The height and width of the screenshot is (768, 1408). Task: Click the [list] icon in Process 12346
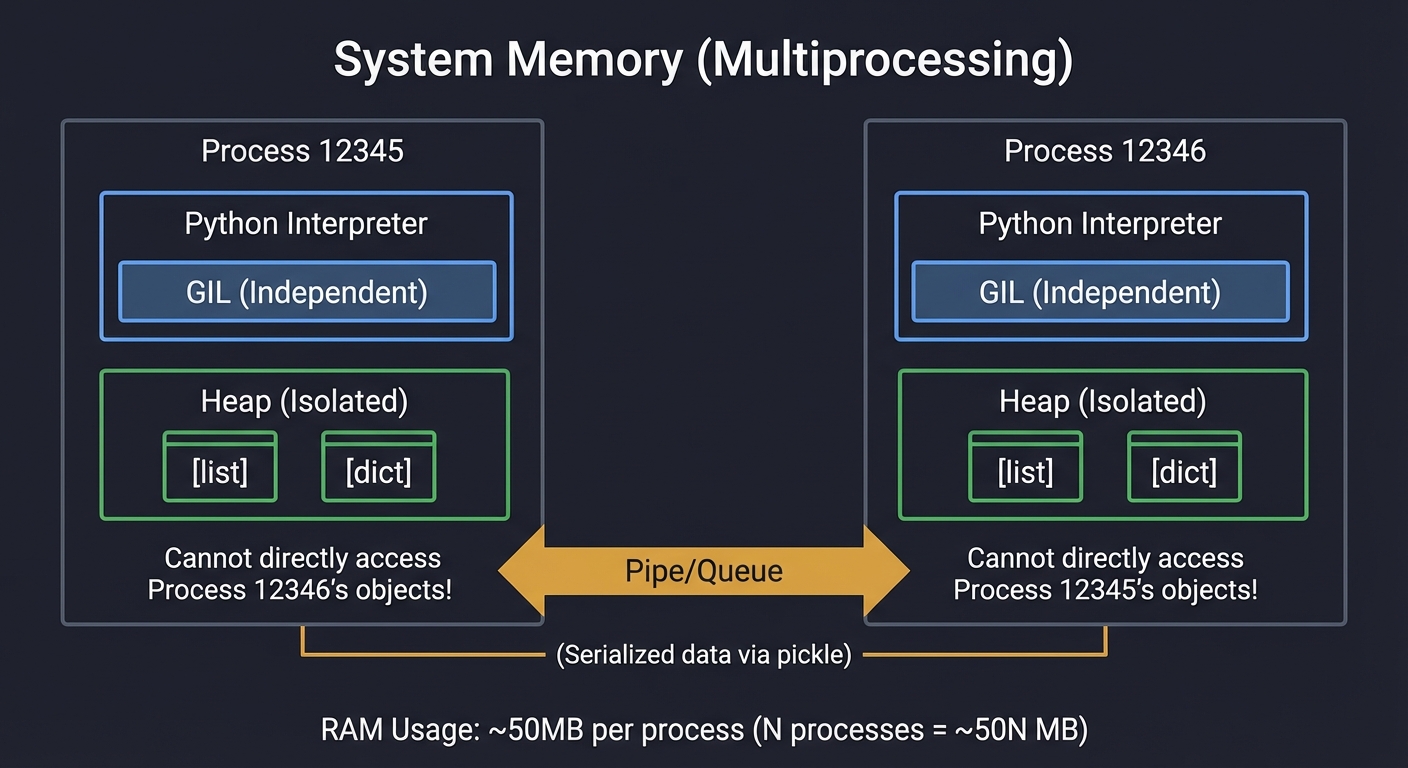[1025, 470]
